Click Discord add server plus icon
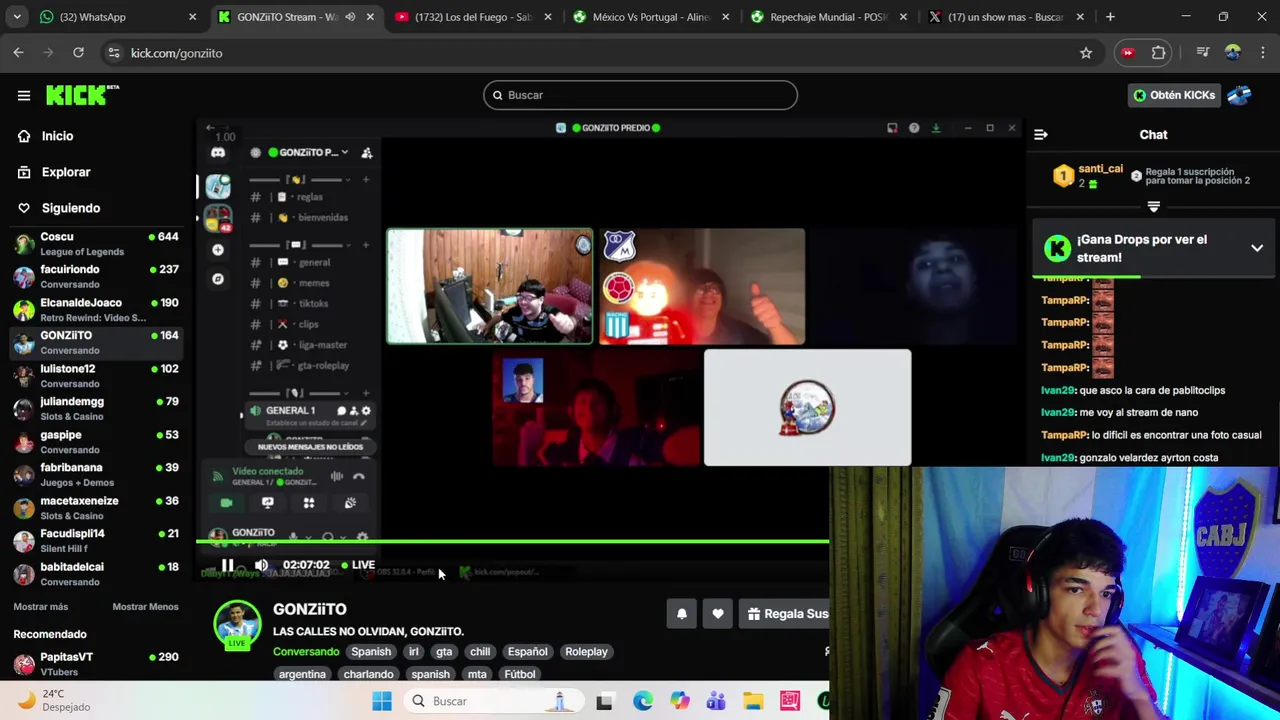The image size is (1280, 720). (218, 250)
